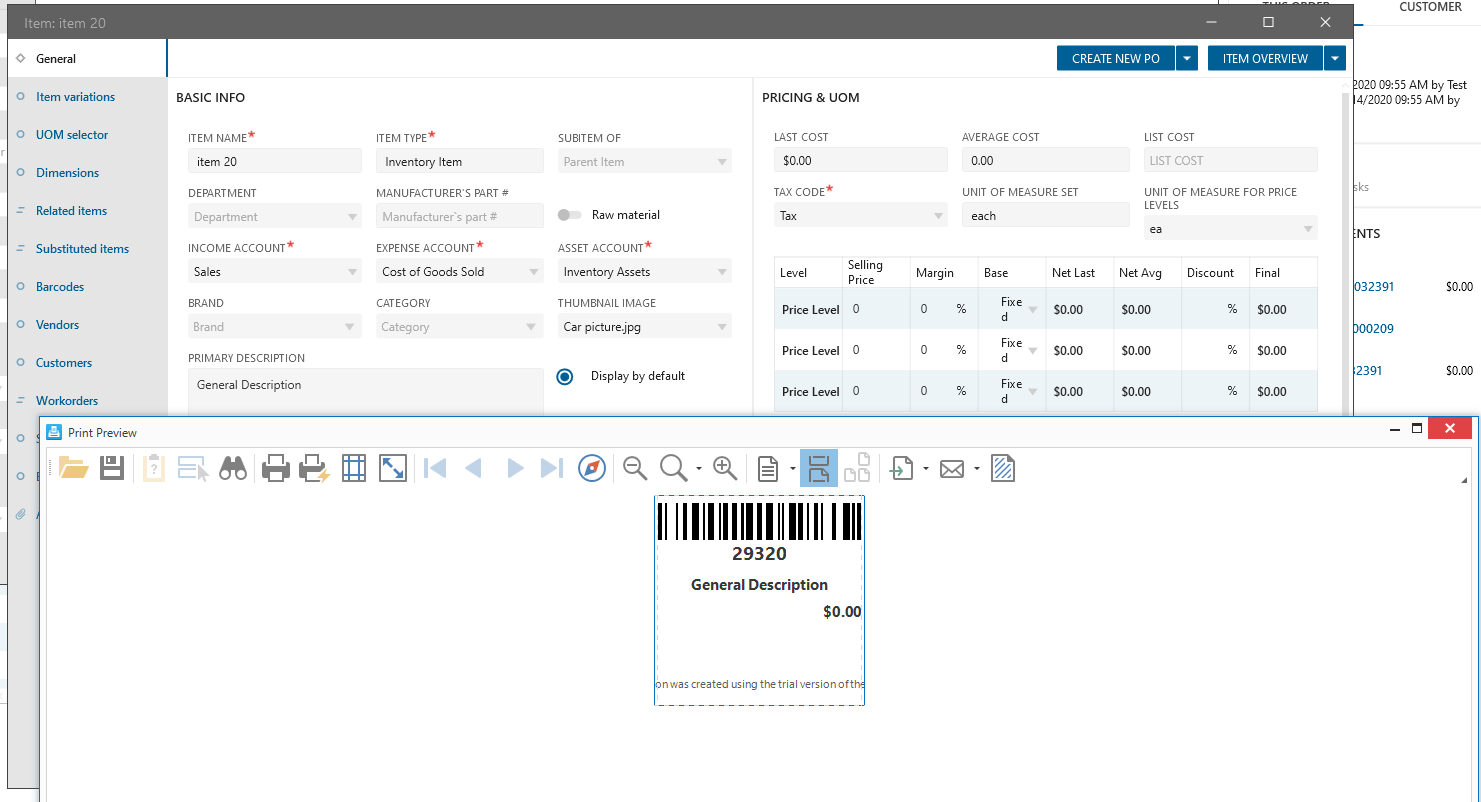Click the CREATE NEW PO button

(x=1115, y=59)
